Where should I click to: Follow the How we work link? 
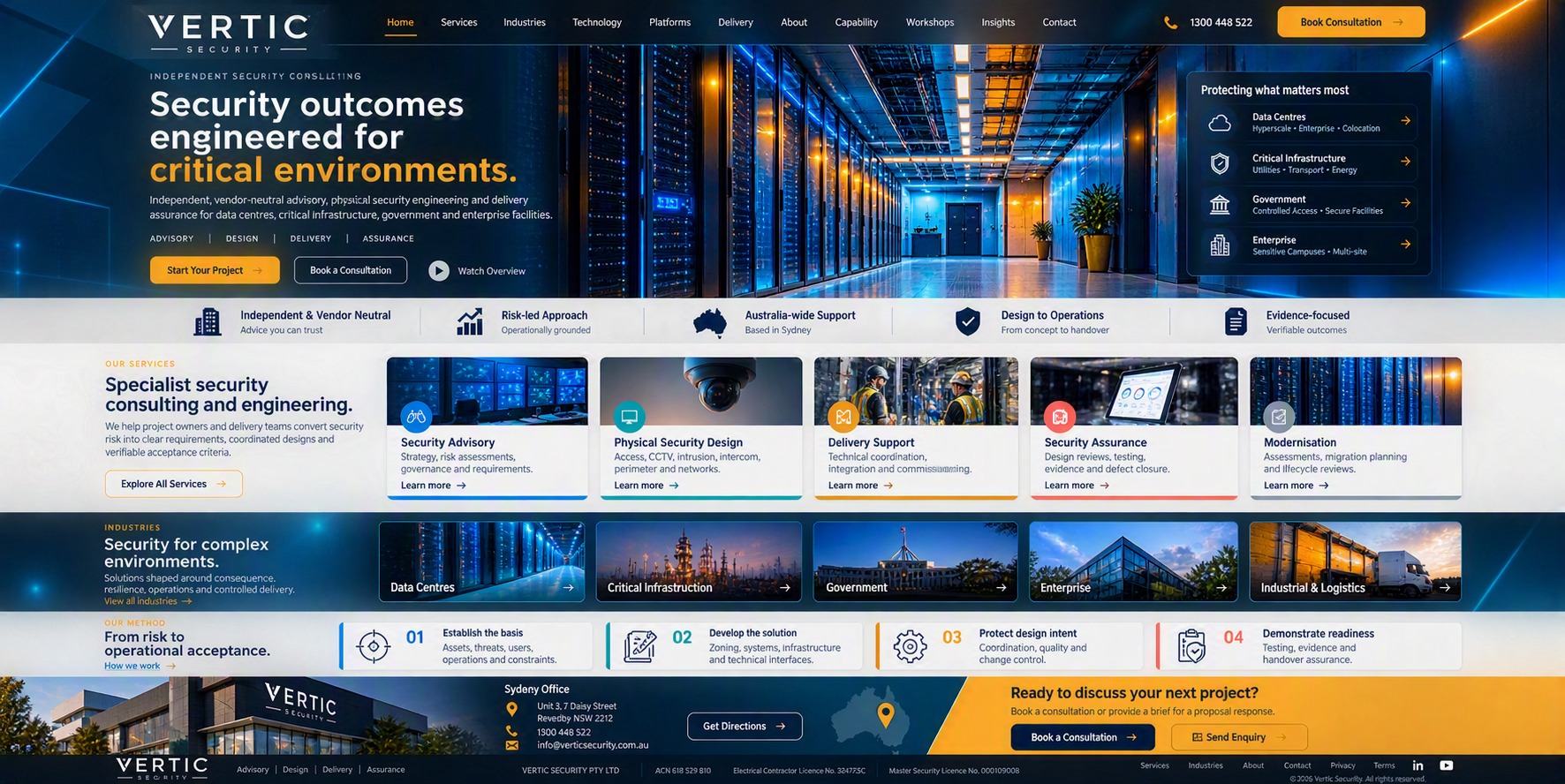140,666
